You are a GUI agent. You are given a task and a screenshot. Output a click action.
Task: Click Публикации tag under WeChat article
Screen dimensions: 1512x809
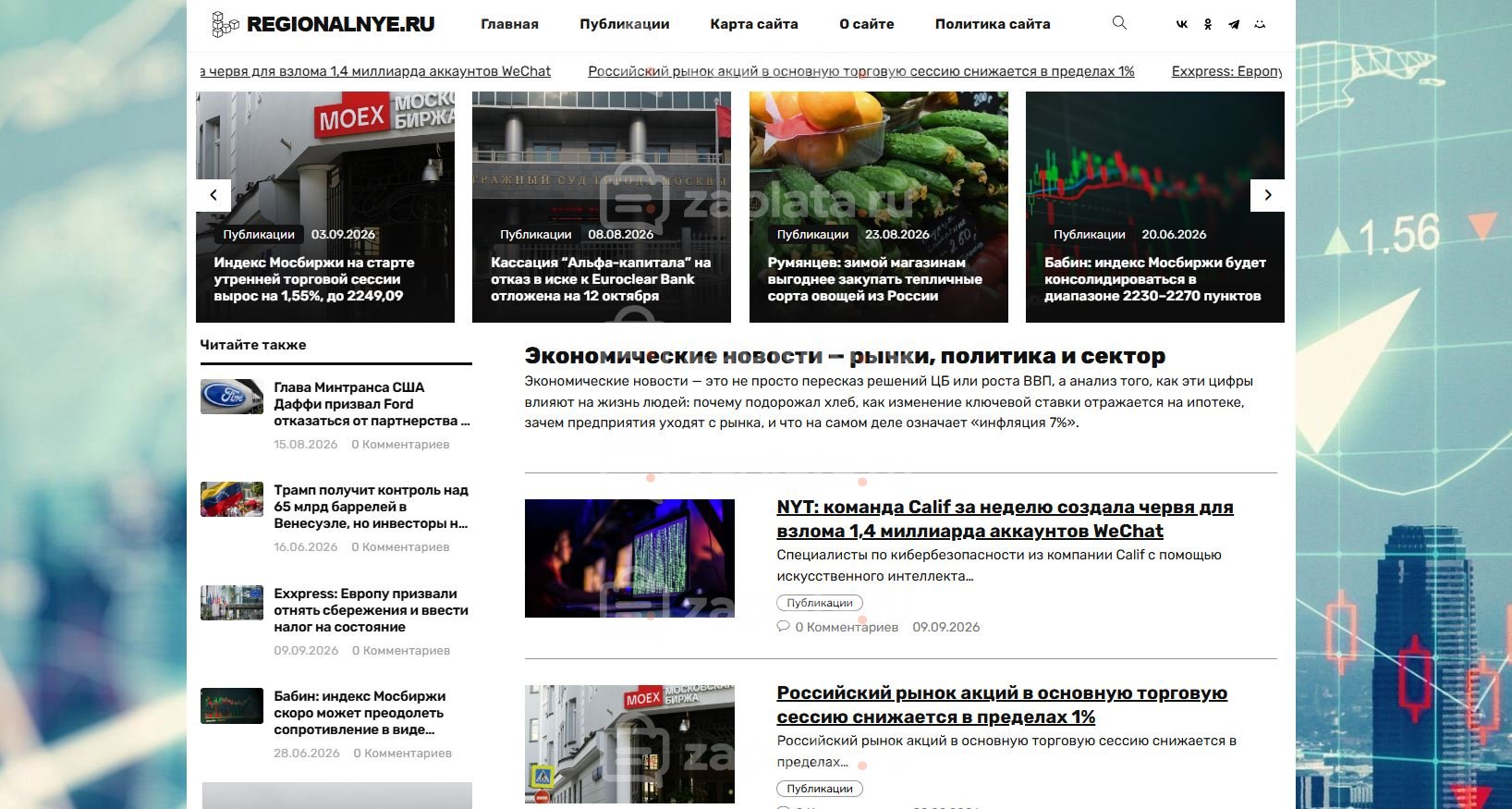pos(820,603)
